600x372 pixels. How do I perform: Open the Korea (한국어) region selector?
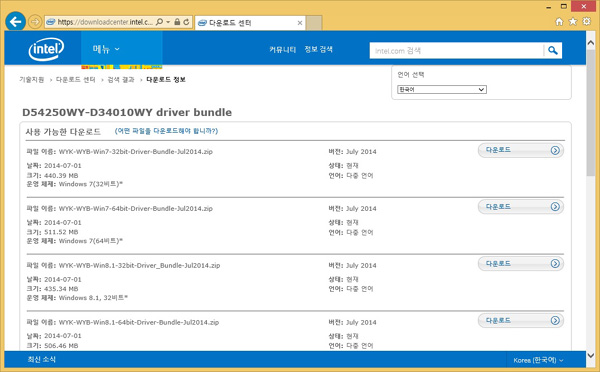(538, 360)
